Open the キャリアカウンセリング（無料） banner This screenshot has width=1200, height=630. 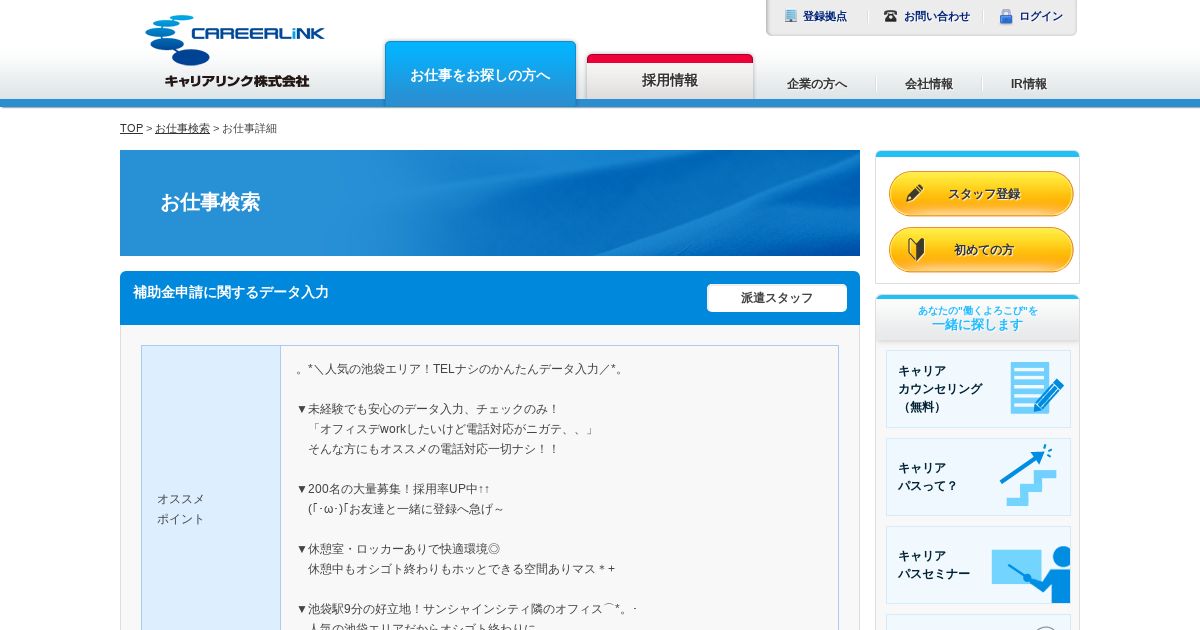978,389
